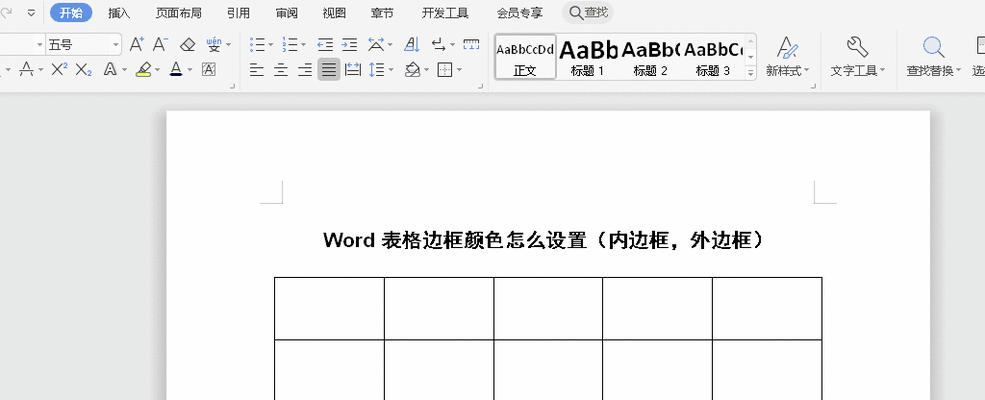The height and width of the screenshot is (400, 985).
Task: Apply the 标题 1 style
Action: (587, 57)
